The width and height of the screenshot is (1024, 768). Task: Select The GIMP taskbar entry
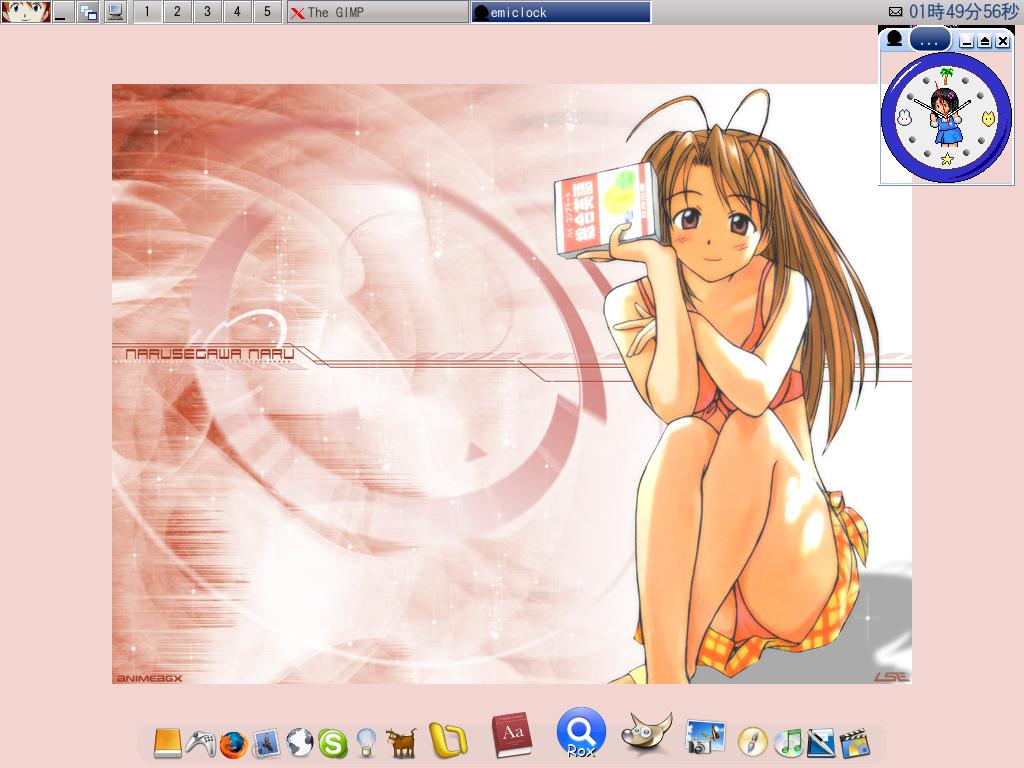pos(377,12)
